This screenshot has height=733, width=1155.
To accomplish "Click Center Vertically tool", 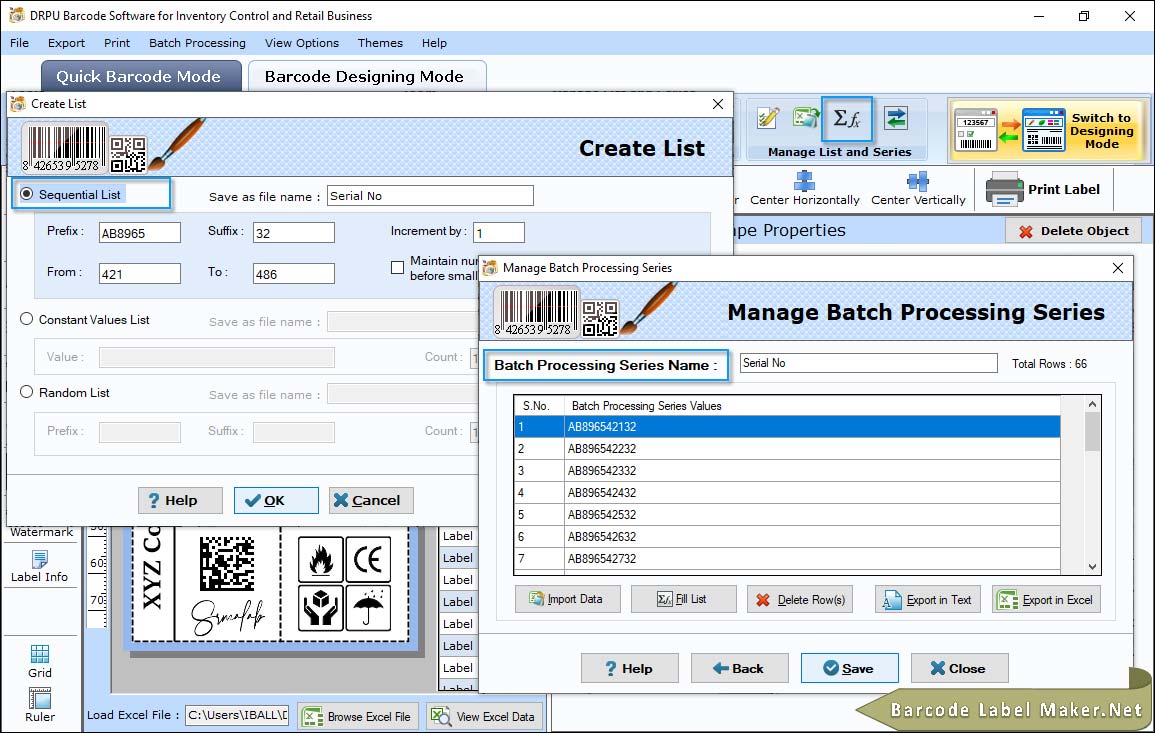I will pos(918,189).
